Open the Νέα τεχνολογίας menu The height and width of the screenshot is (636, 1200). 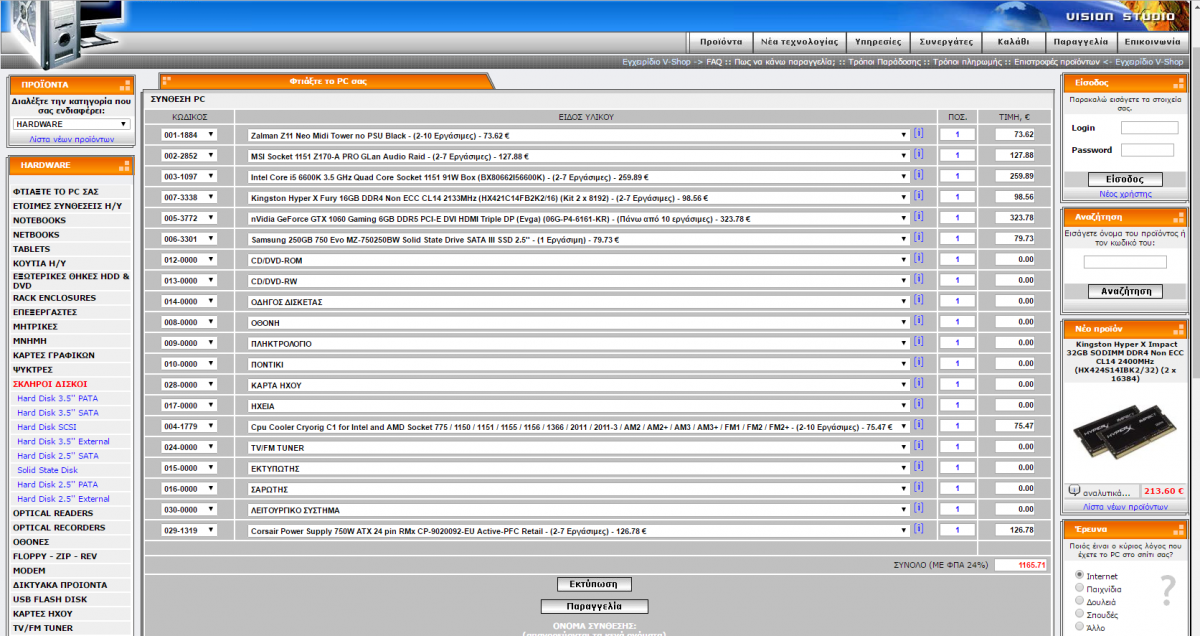[x=798, y=43]
